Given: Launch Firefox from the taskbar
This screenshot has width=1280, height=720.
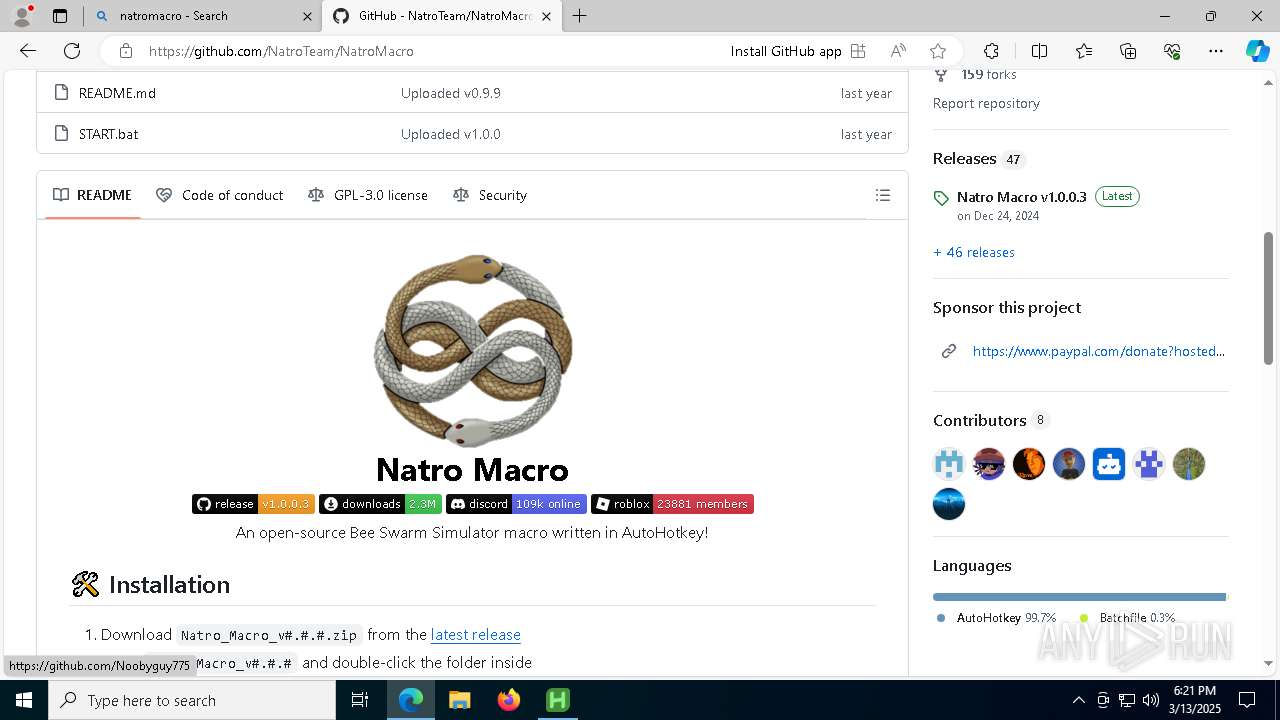Looking at the screenshot, I should pyautogui.click(x=508, y=700).
